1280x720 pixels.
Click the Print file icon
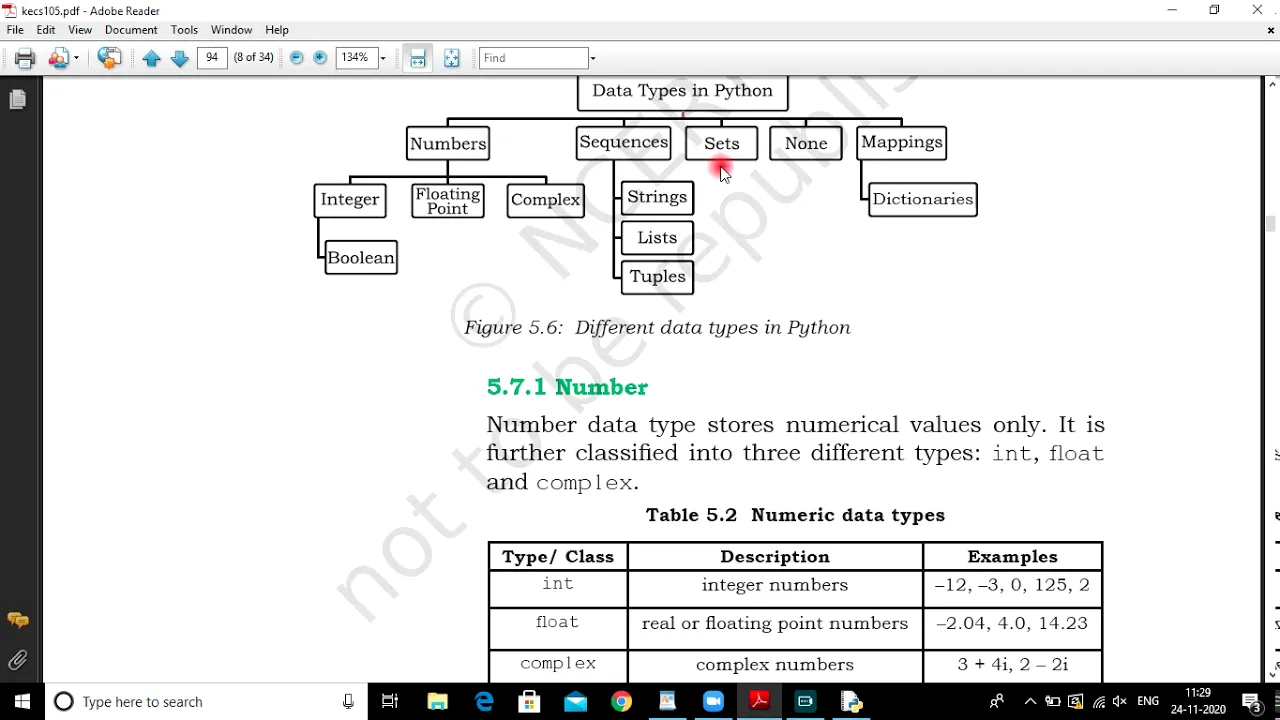click(x=25, y=58)
